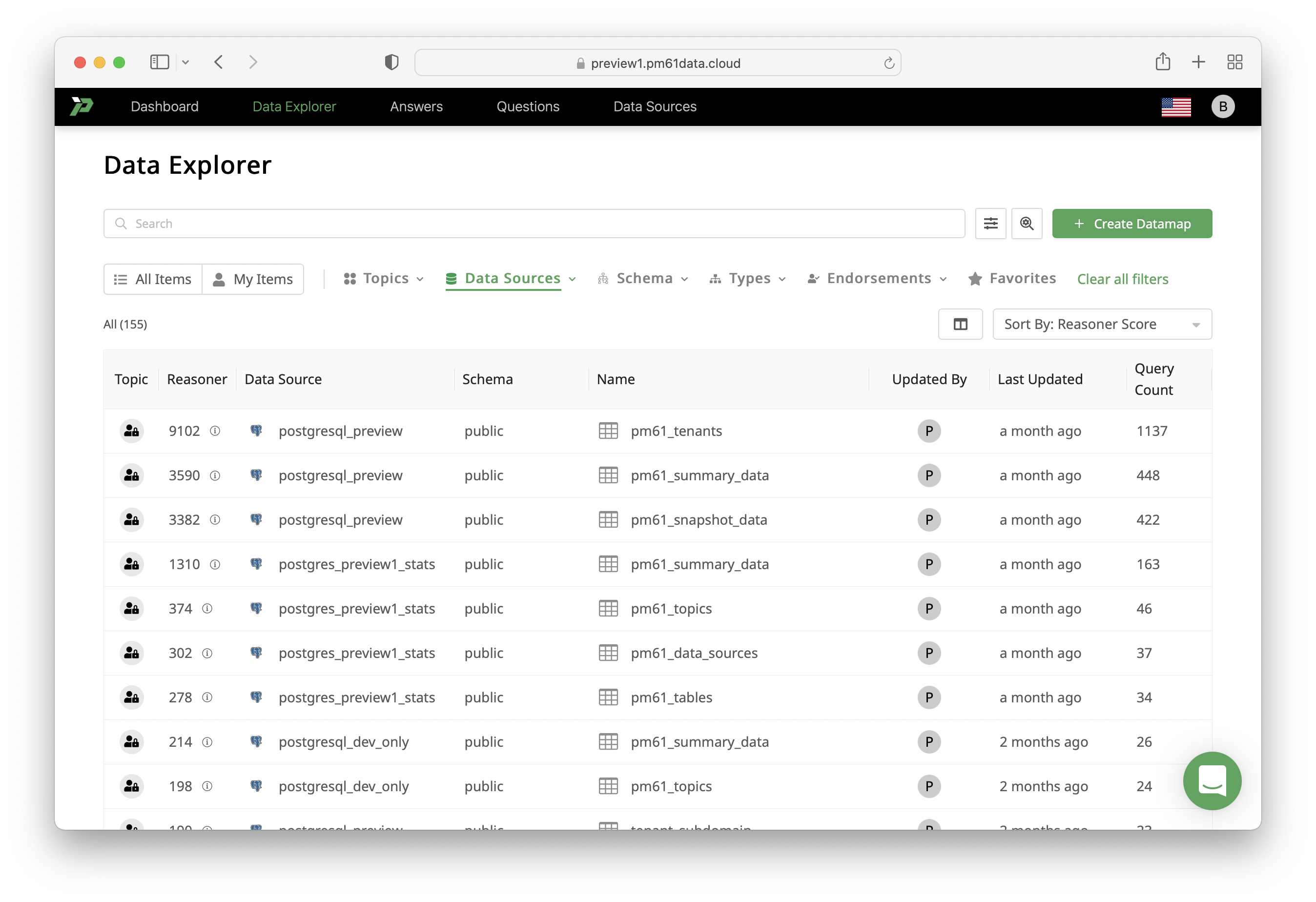1316x902 pixels.
Task: Expand the Endorsements filter dropdown
Action: pos(877,279)
